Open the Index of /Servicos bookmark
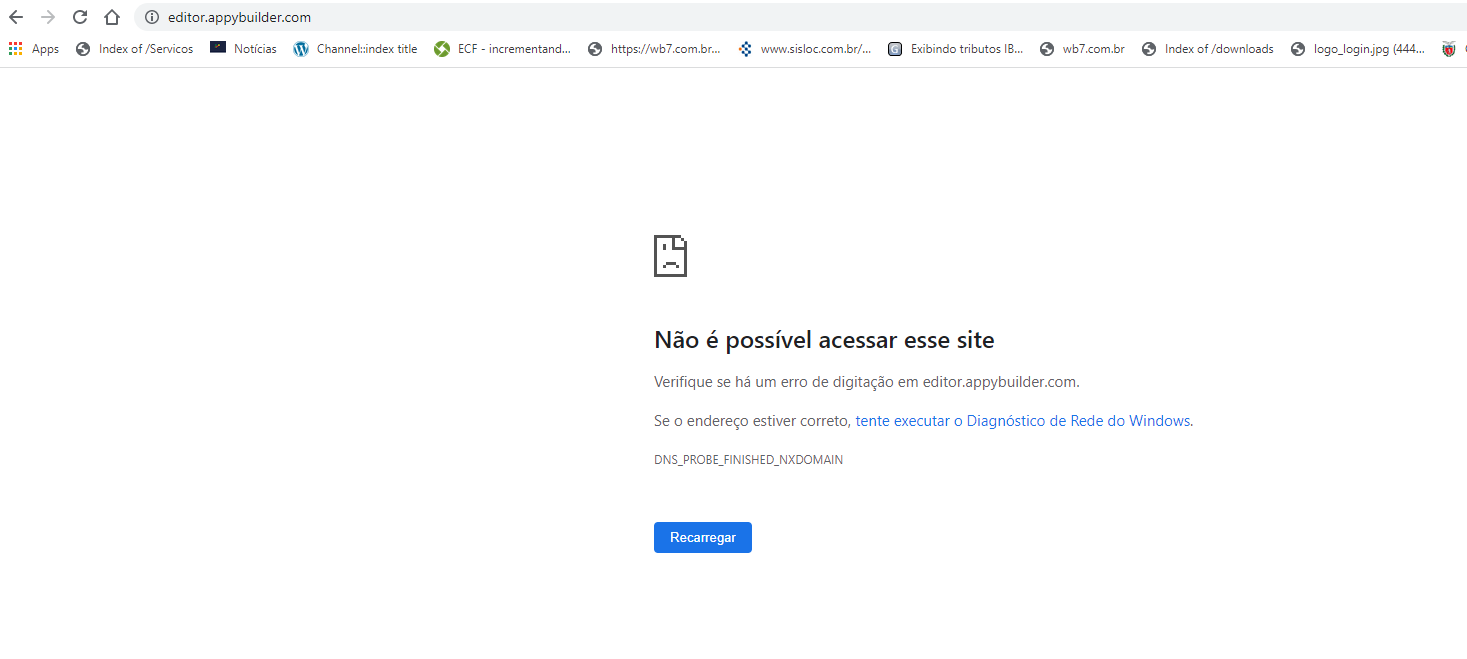Viewport: 1467px width, 659px height. (x=135, y=49)
